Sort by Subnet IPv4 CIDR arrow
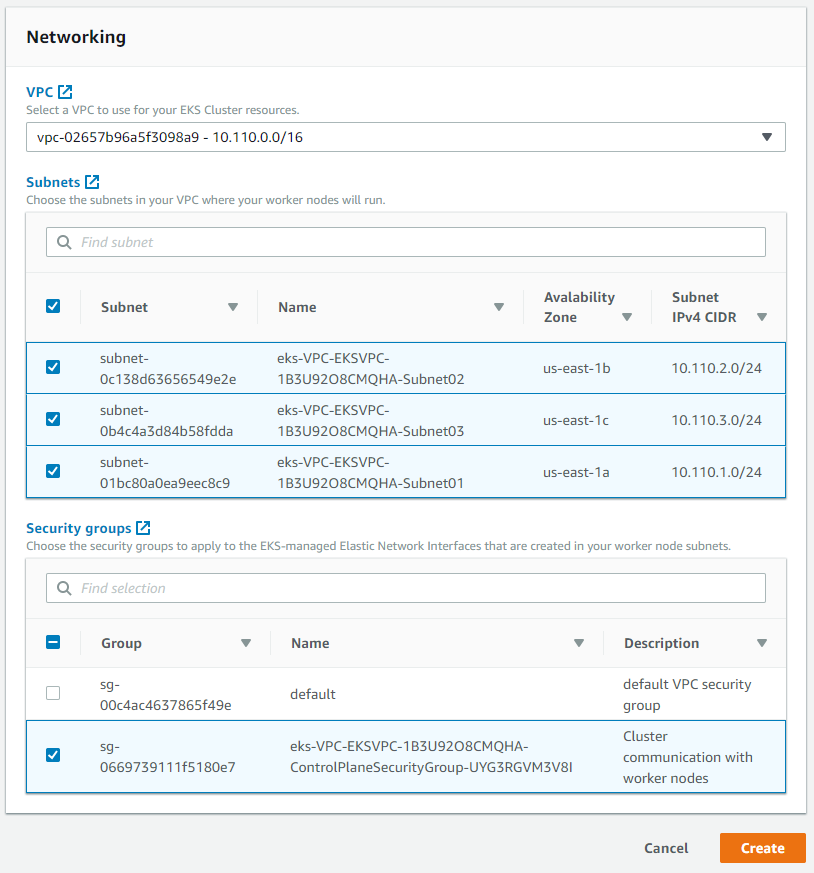 point(762,317)
